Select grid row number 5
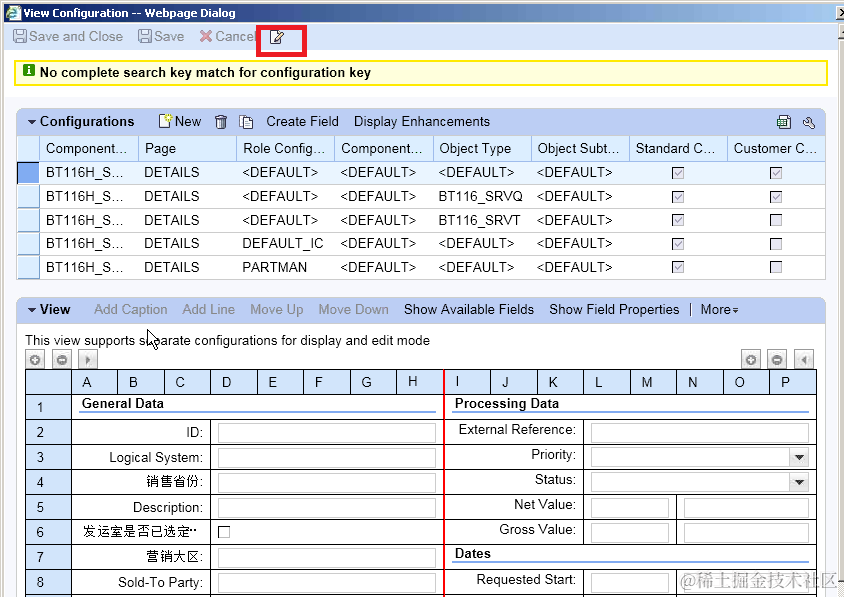This screenshot has height=597, width=844. pos(48,508)
